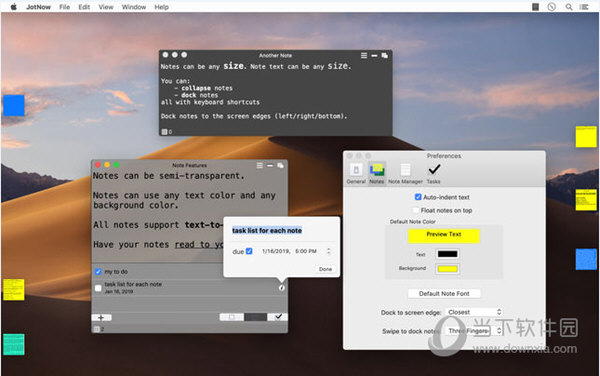This screenshot has width=600, height=376.
Task: Uncheck the 'my to do' task
Action: click(x=98, y=272)
